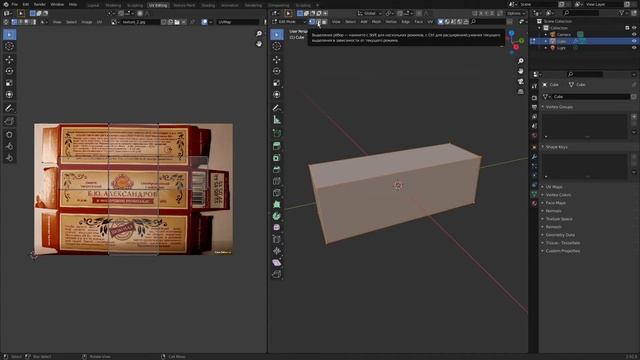Click the texture image preview in the UV editor

coord(133,189)
